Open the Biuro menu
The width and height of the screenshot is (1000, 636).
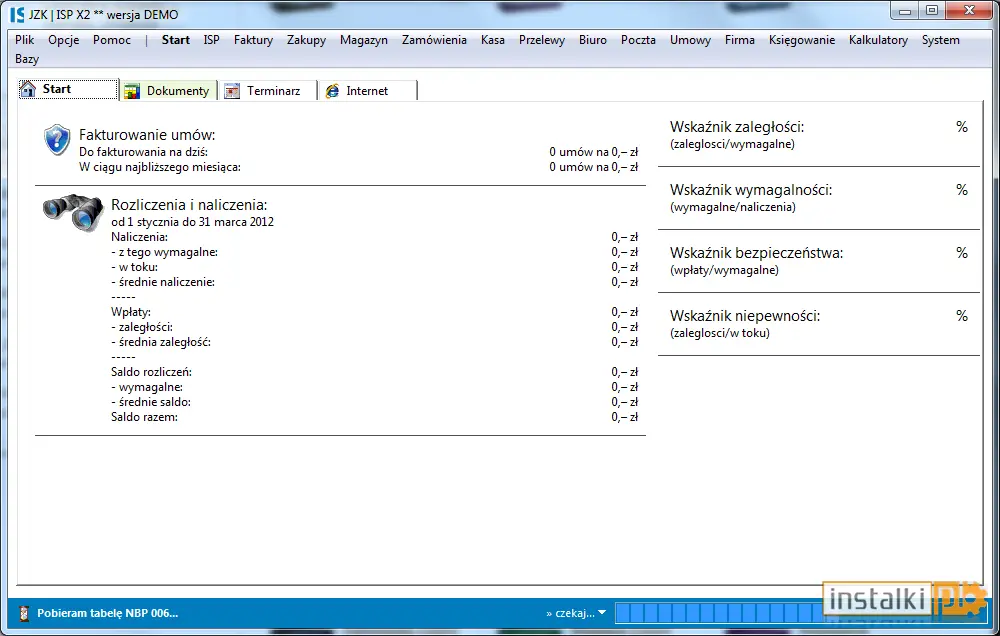tap(593, 40)
